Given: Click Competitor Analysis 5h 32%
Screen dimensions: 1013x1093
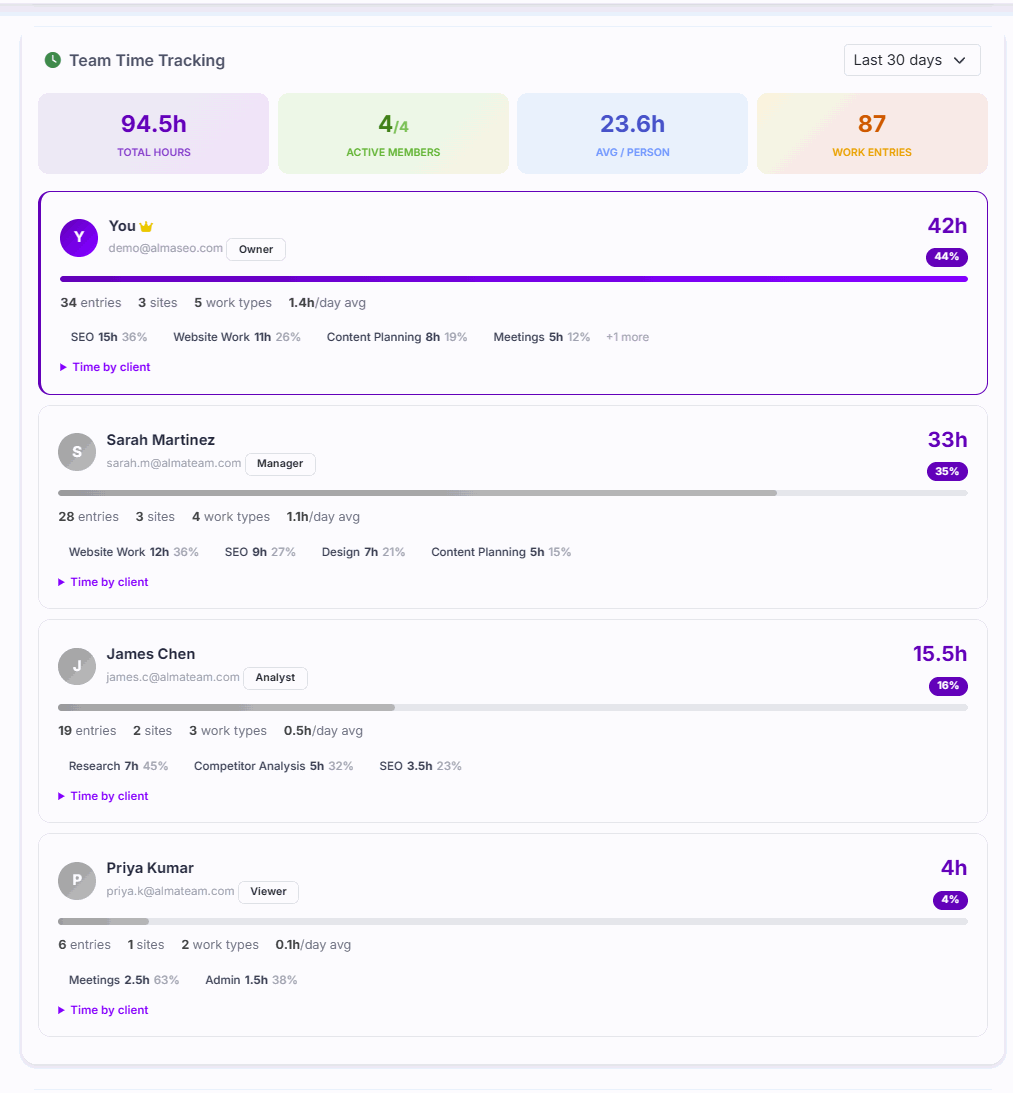Looking at the screenshot, I should 273,766.
